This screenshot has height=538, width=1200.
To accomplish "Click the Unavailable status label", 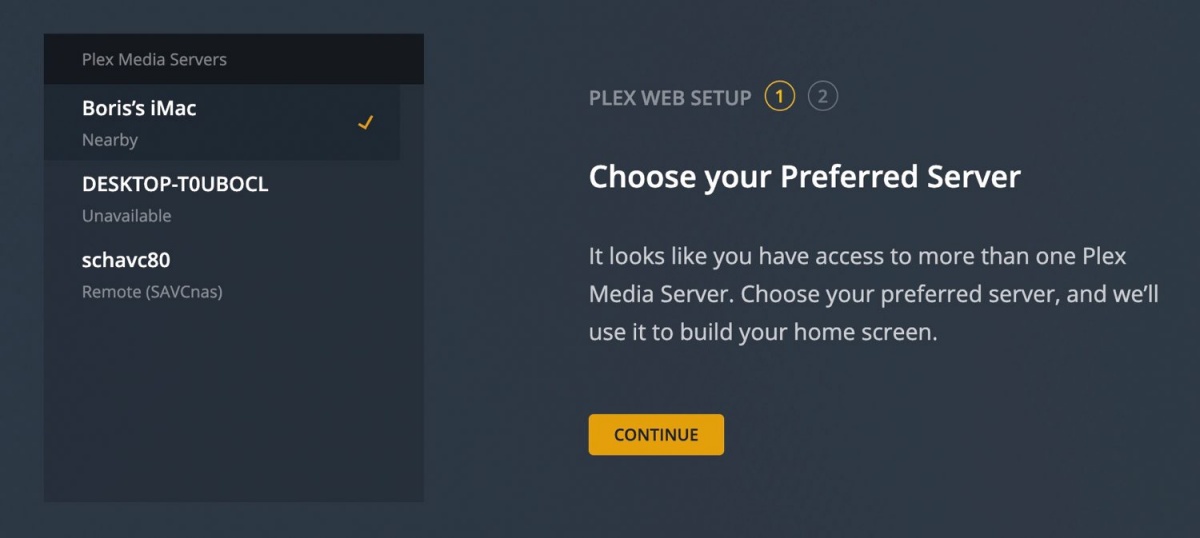I will pos(127,216).
